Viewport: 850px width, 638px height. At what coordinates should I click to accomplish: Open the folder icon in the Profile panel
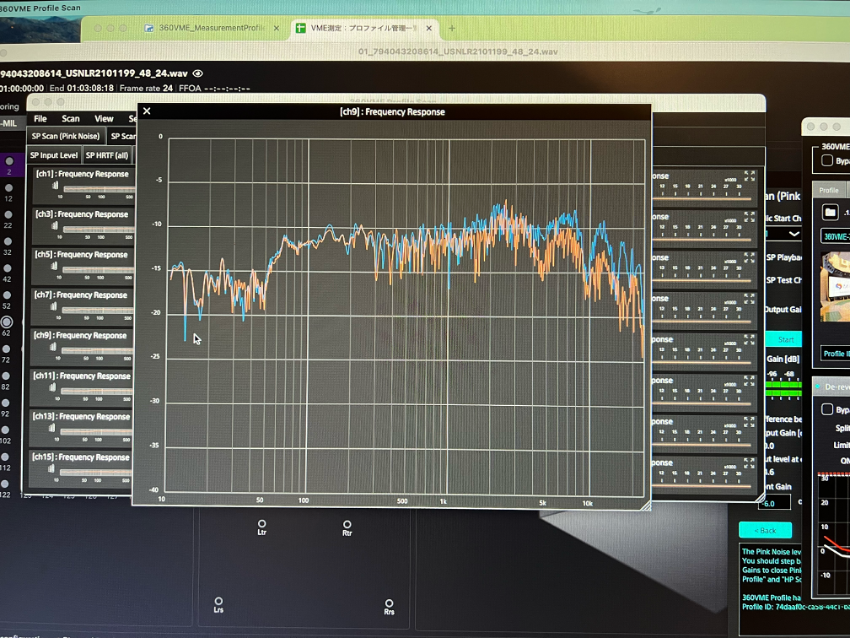[829, 212]
